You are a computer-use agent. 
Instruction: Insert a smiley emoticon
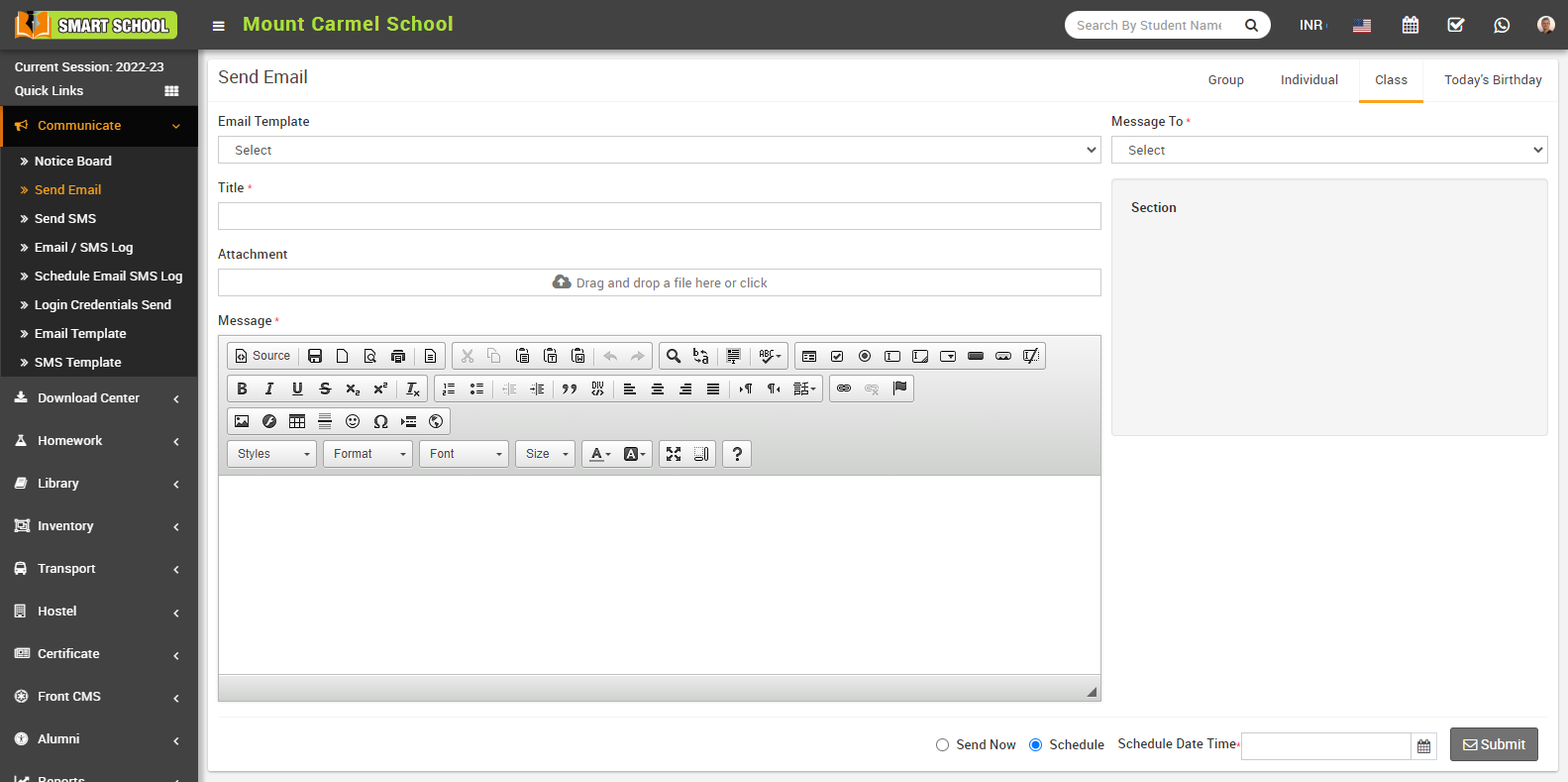[x=353, y=421]
